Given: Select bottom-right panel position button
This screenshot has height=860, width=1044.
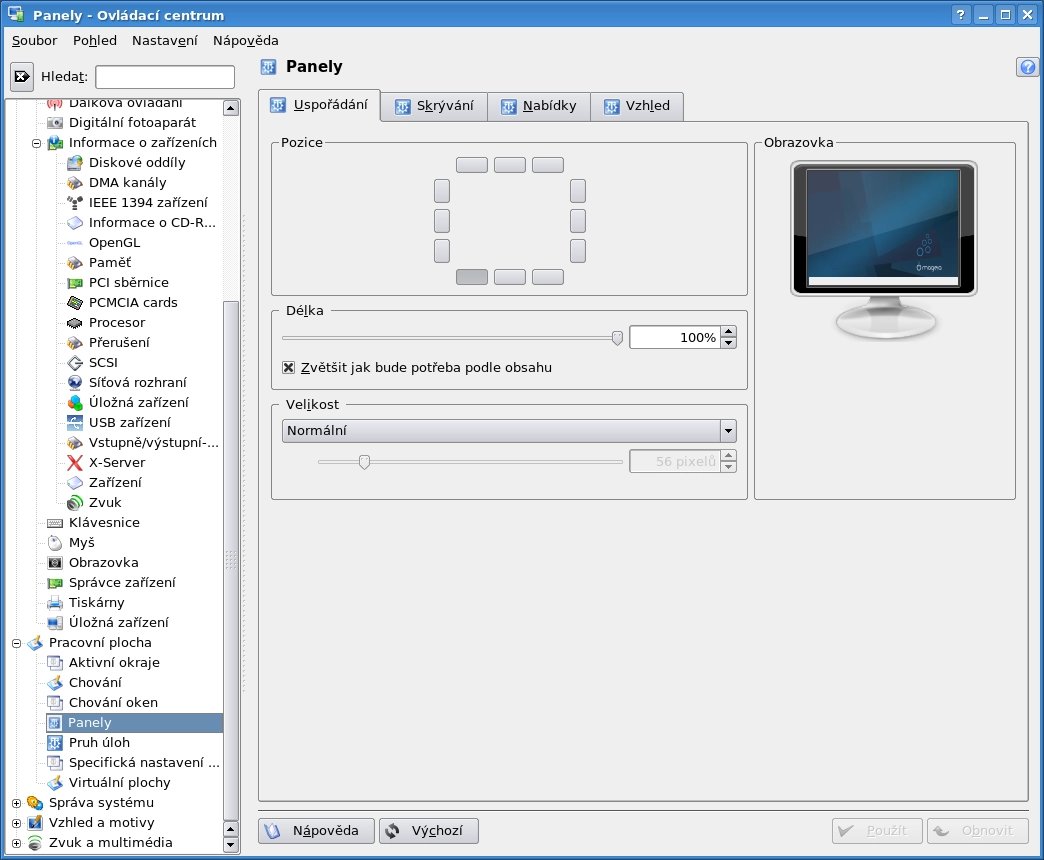Looking at the screenshot, I should point(548,277).
